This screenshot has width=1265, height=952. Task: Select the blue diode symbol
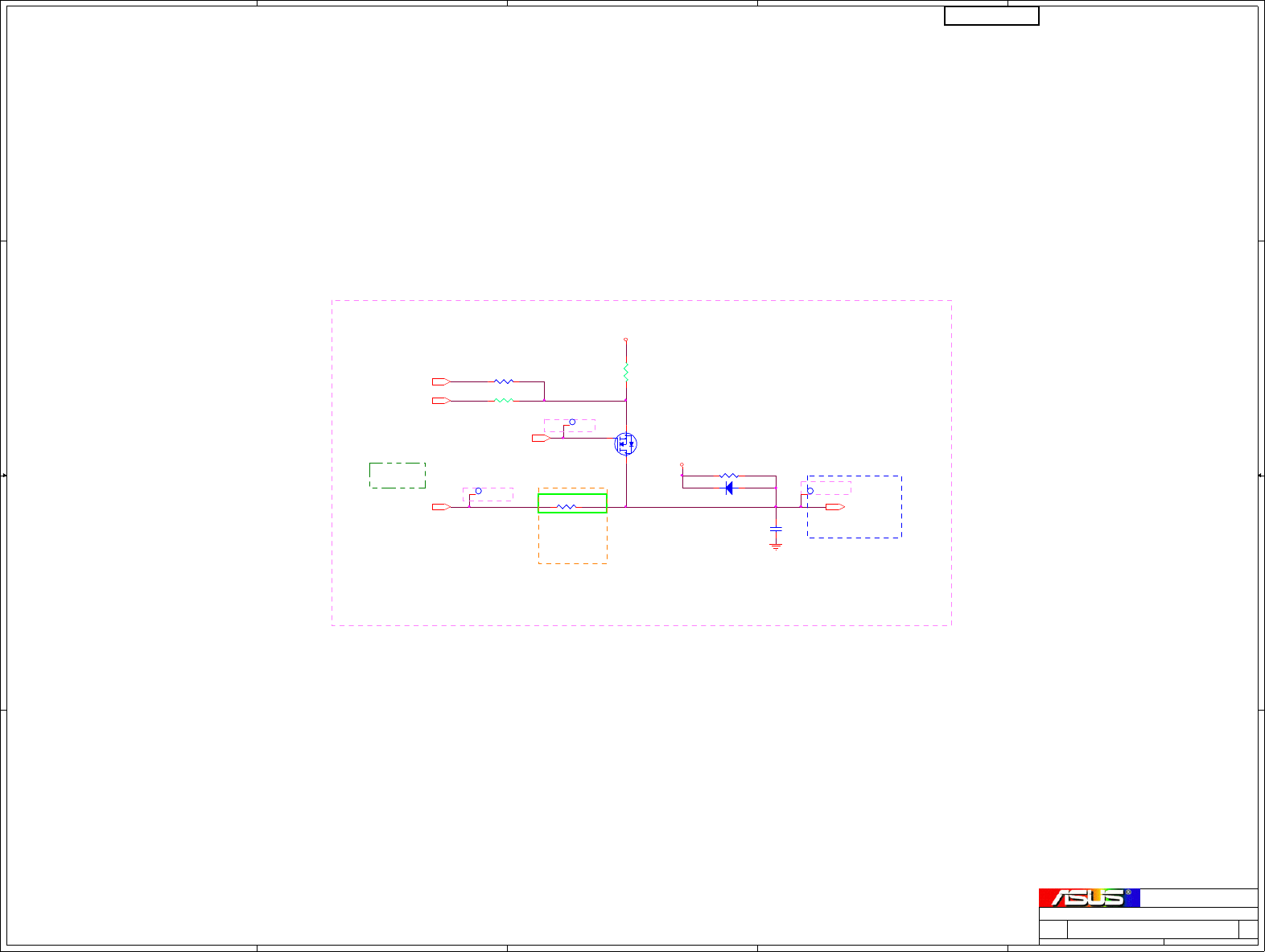pos(729,488)
